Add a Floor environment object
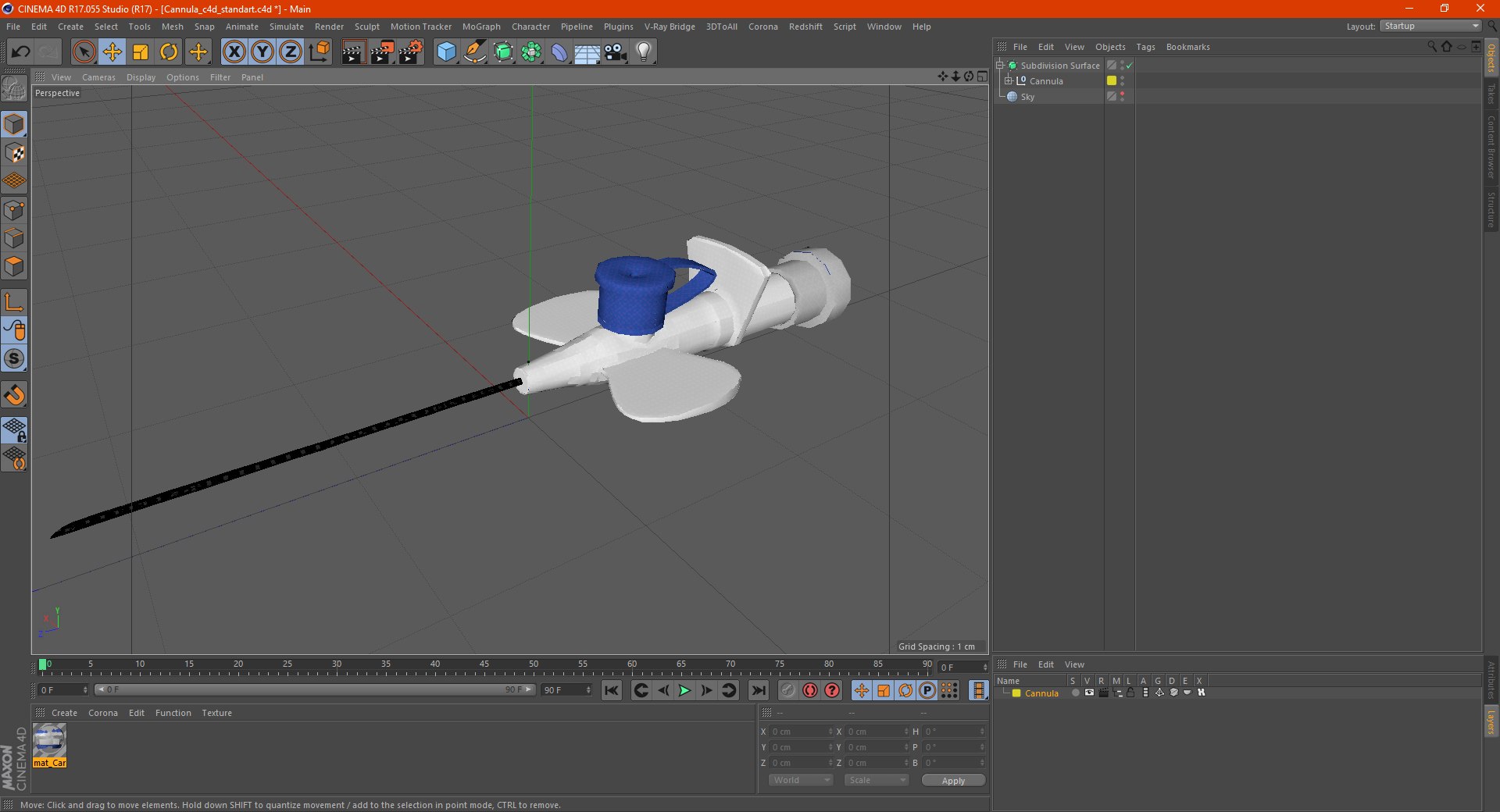The height and width of the screenshot is (812, 1500). point(587,52)
